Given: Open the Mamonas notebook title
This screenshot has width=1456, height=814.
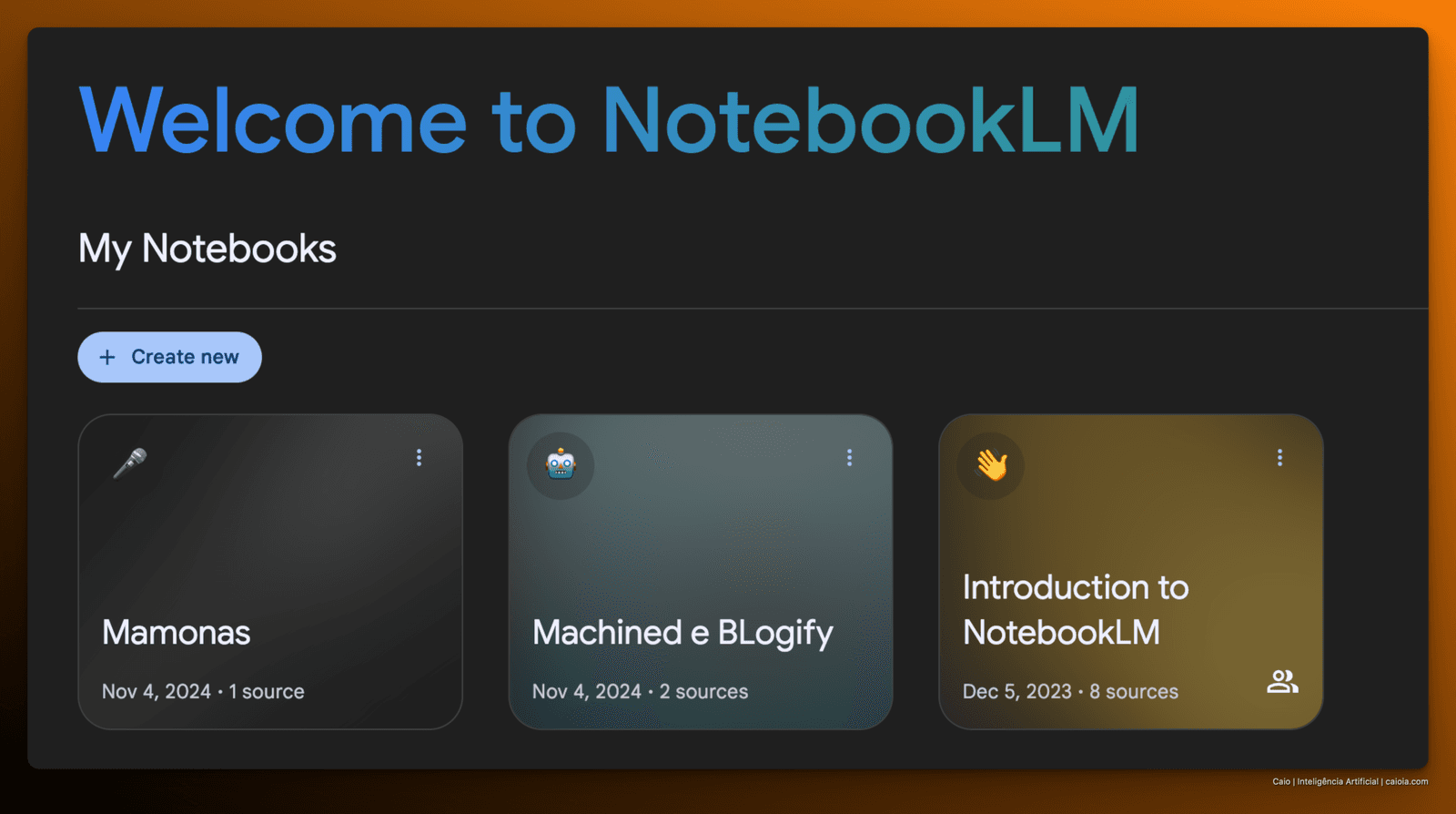Looking at the screenshot, I should click(176, 632).
